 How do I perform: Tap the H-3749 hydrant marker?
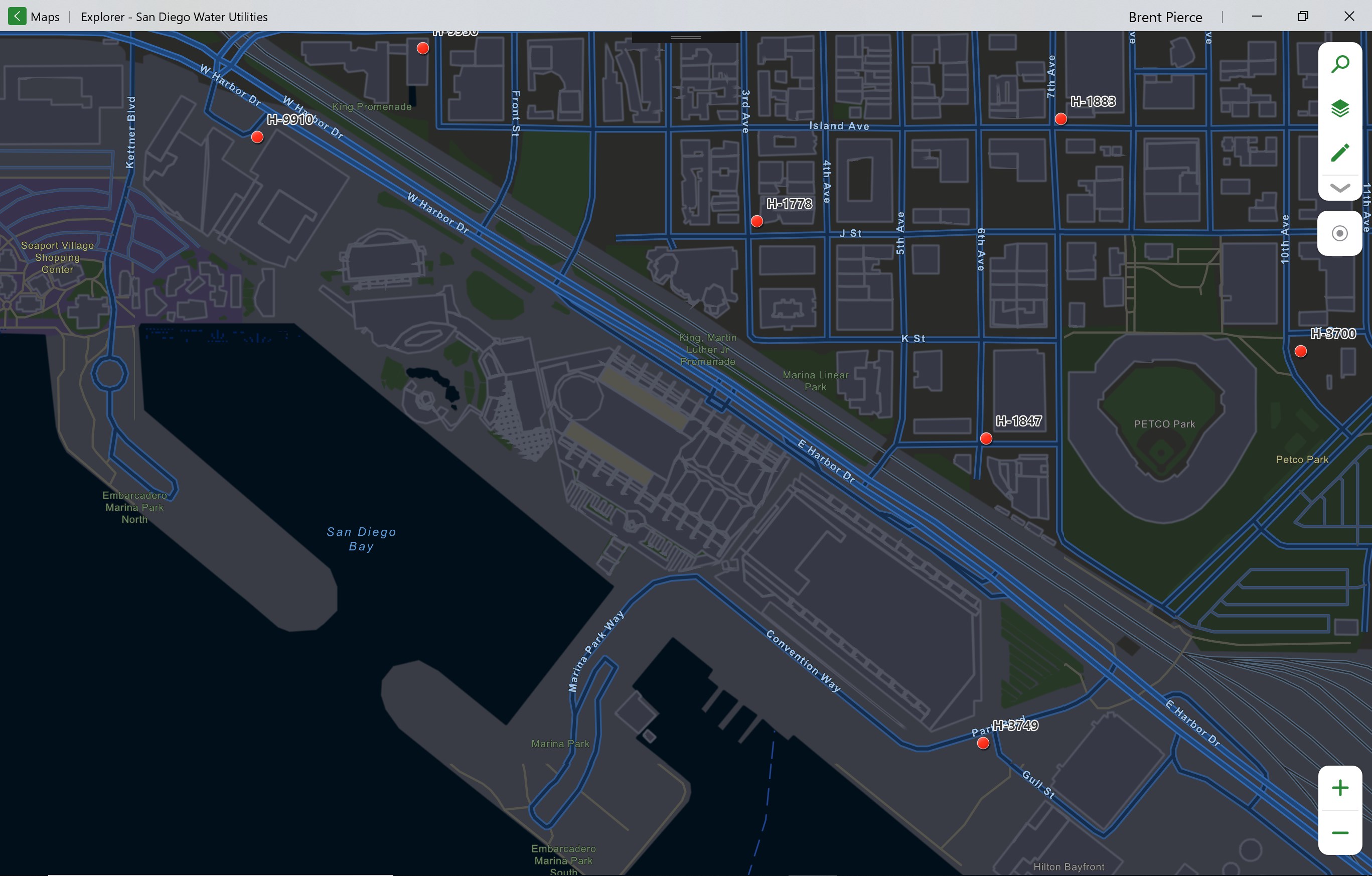tap(983, 743)
